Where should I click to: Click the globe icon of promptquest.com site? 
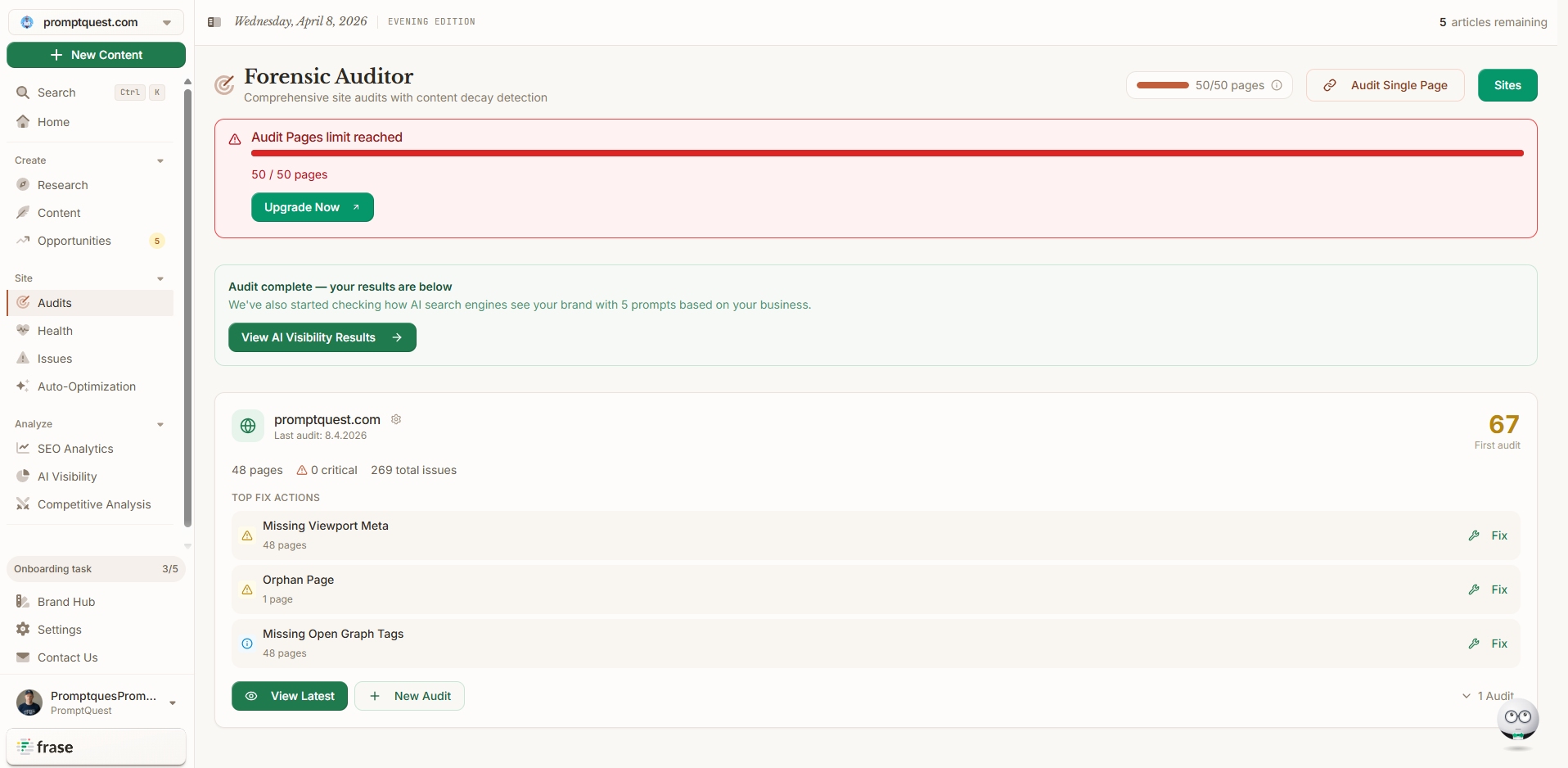tap(248, 426)
